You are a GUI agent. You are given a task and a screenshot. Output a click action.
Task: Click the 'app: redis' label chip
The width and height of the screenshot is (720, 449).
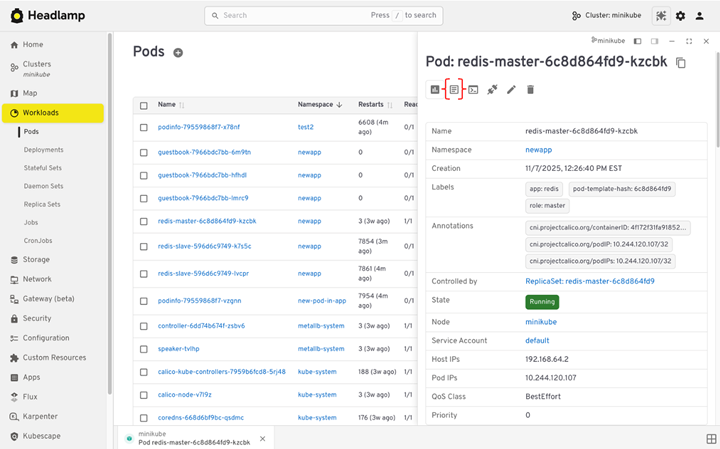(x=544, y=189)
